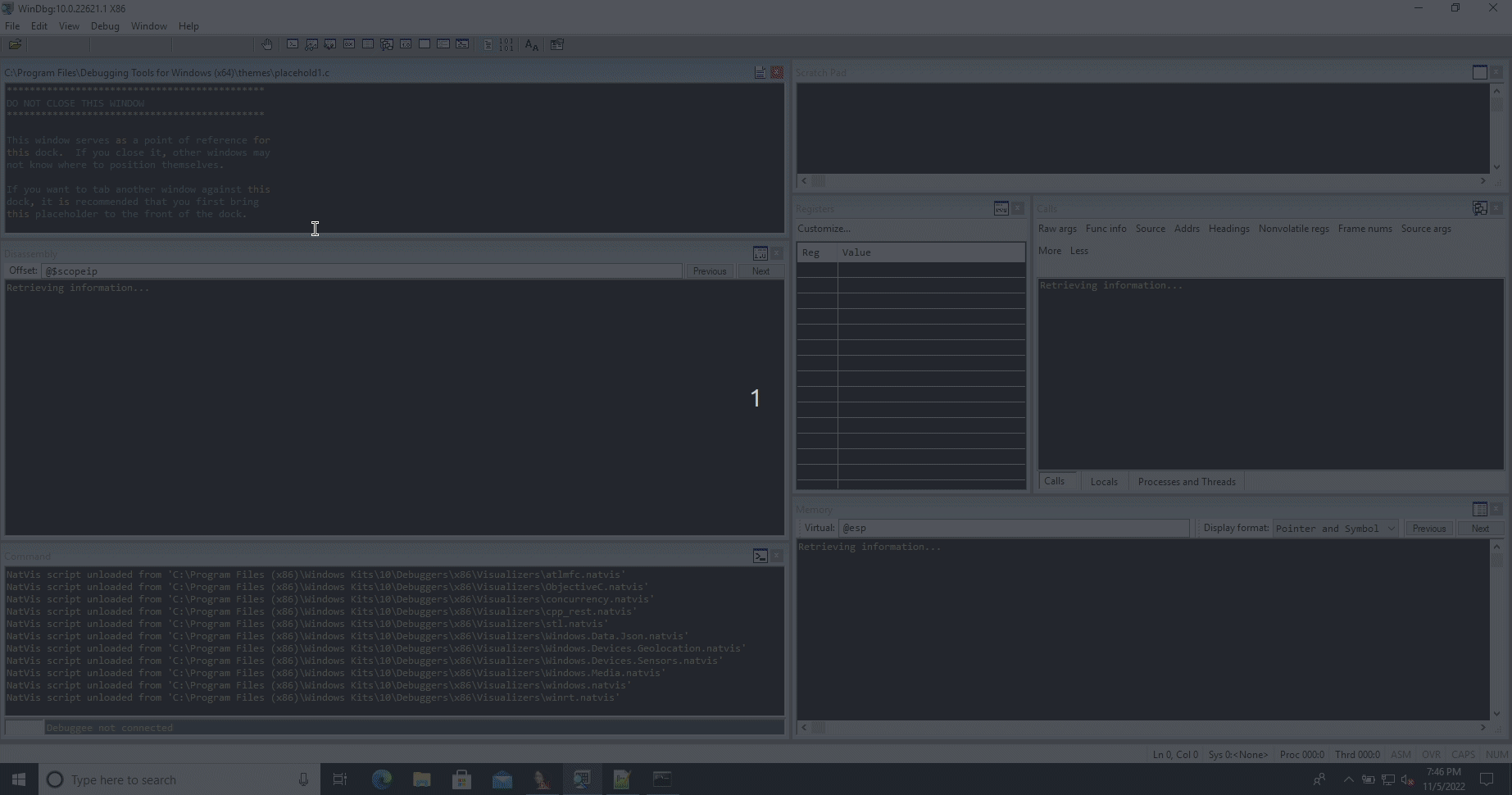Viewport: 1512px width, 795px height.
Task: Open the Windows Start menu
Action: pos(19,779)
